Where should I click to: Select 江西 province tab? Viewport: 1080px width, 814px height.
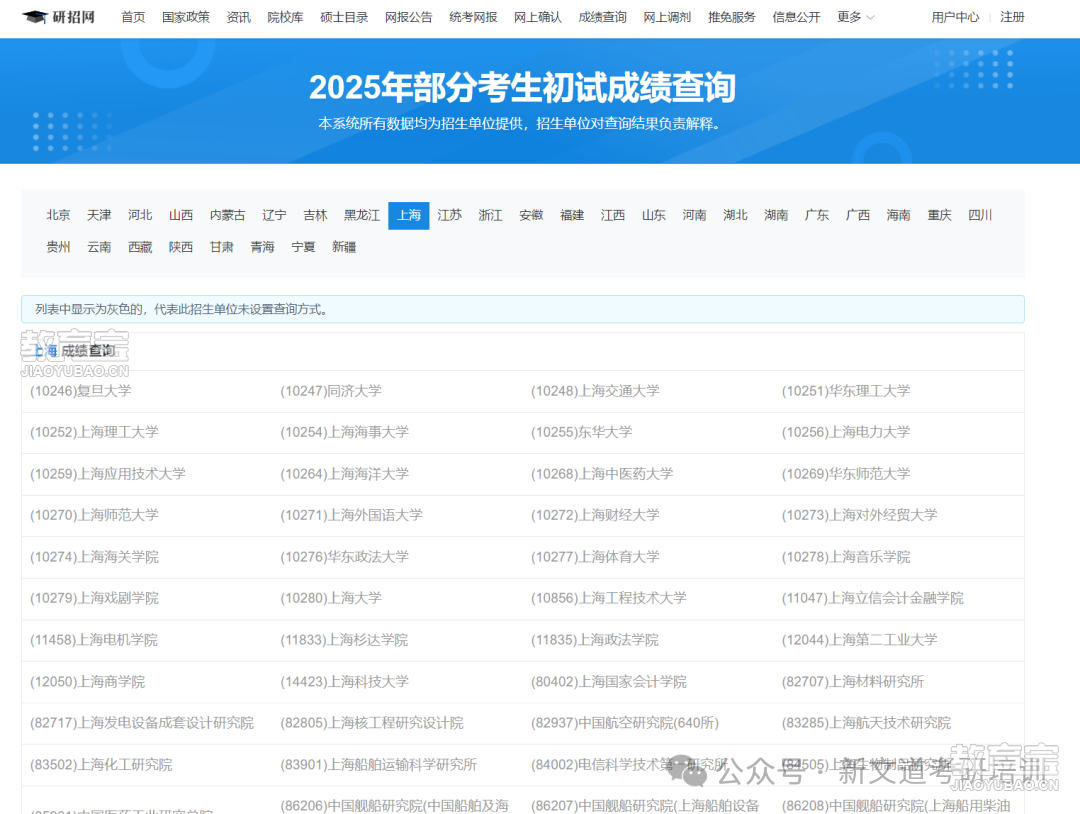(613, 215)
